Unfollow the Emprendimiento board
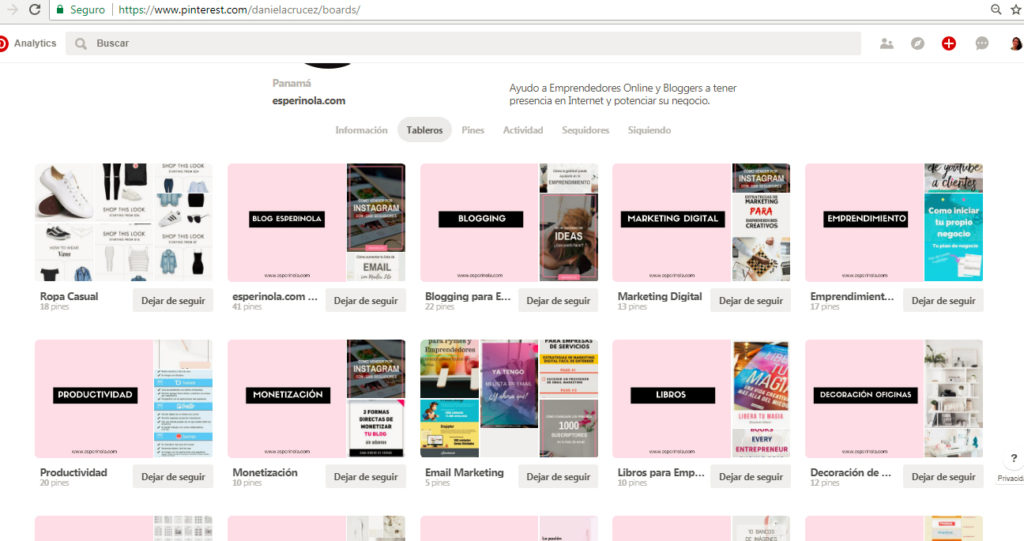This screenshot has height=541, width=1024. (x=944, y=301)
